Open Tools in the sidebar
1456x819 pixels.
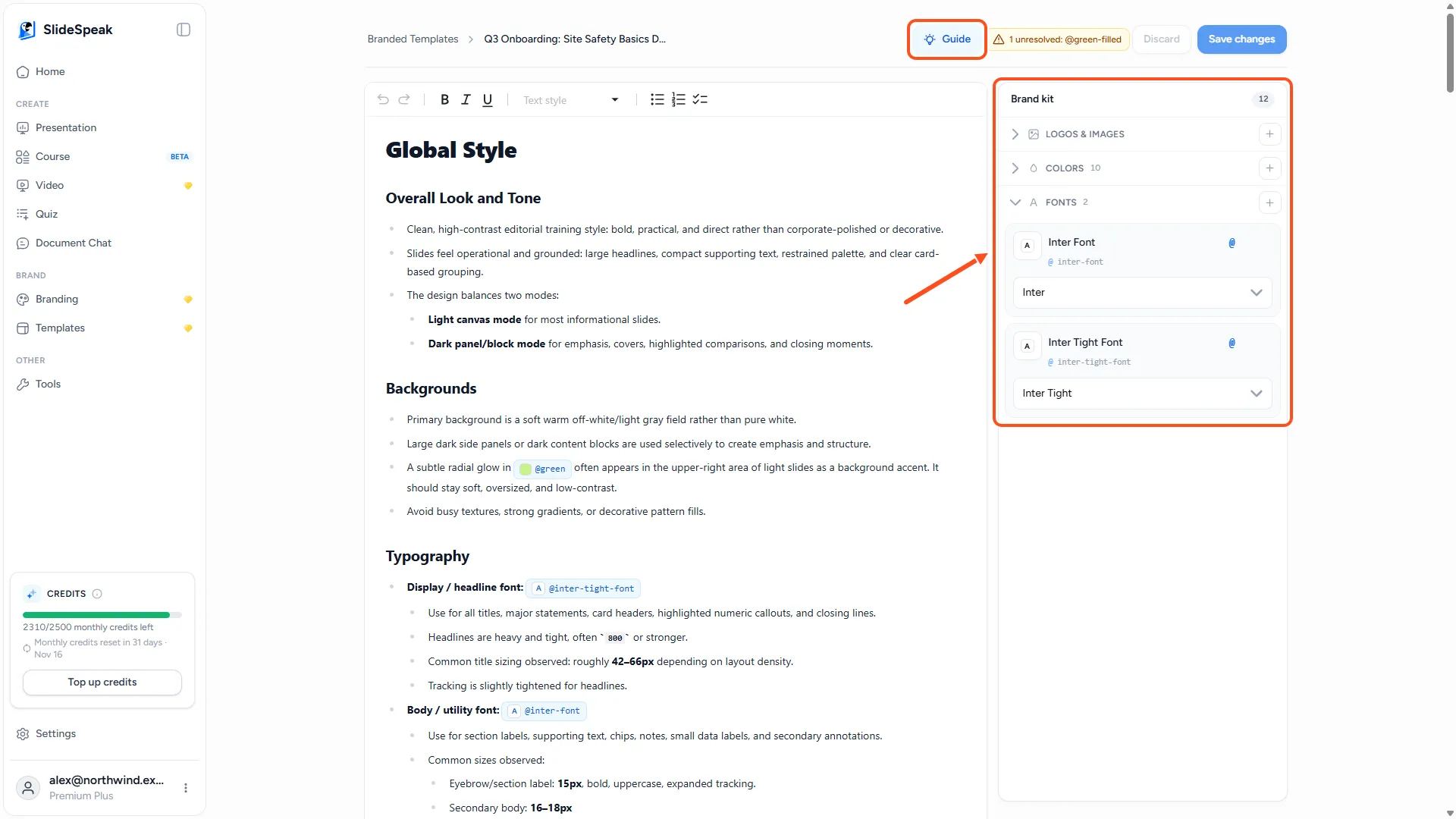click(103, 384)
